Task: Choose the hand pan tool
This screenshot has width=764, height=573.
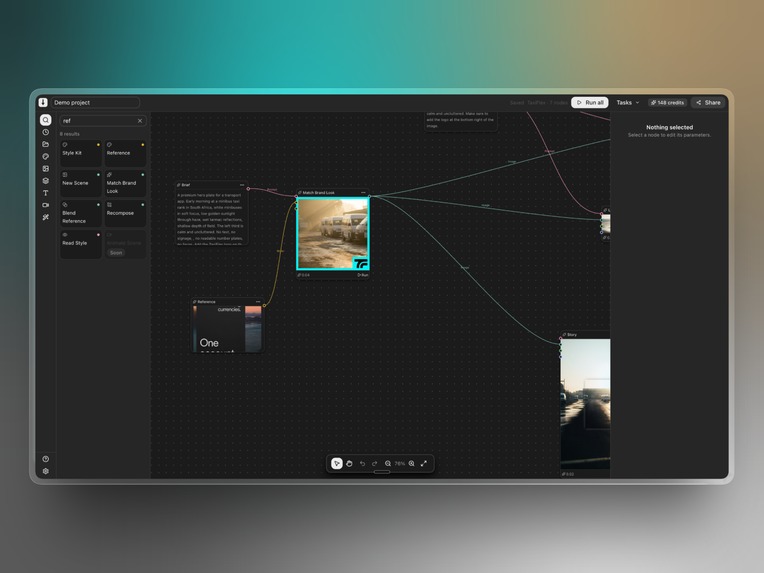Action: click(x=349, y=463)
